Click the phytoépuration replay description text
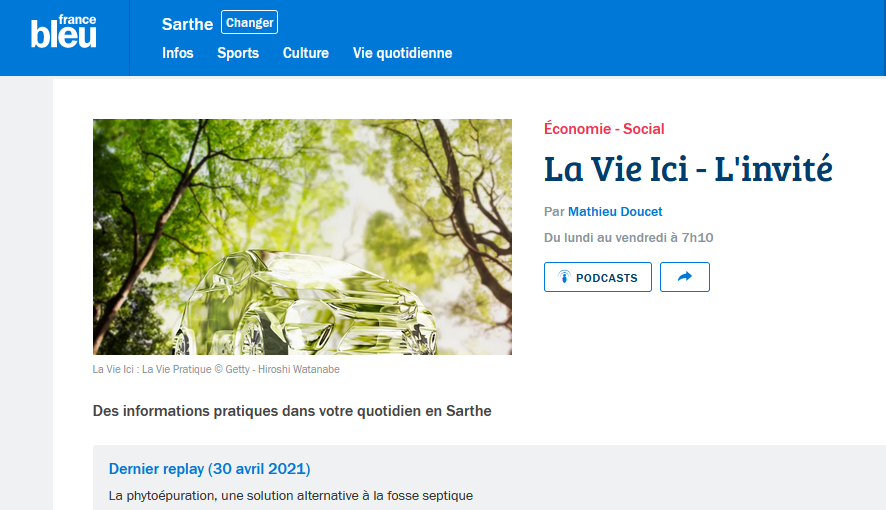886x510 pixels. point(290,496)
